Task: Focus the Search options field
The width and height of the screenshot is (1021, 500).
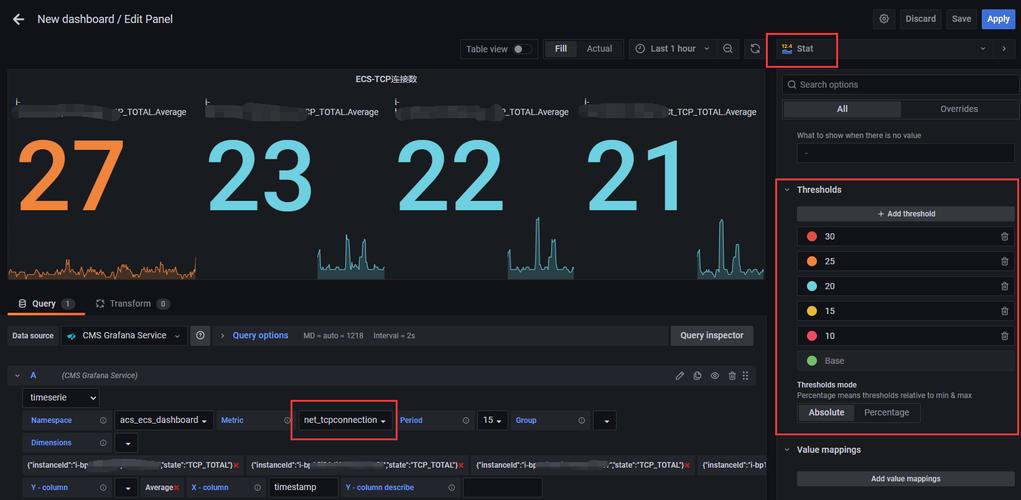Action: [901, 85]
